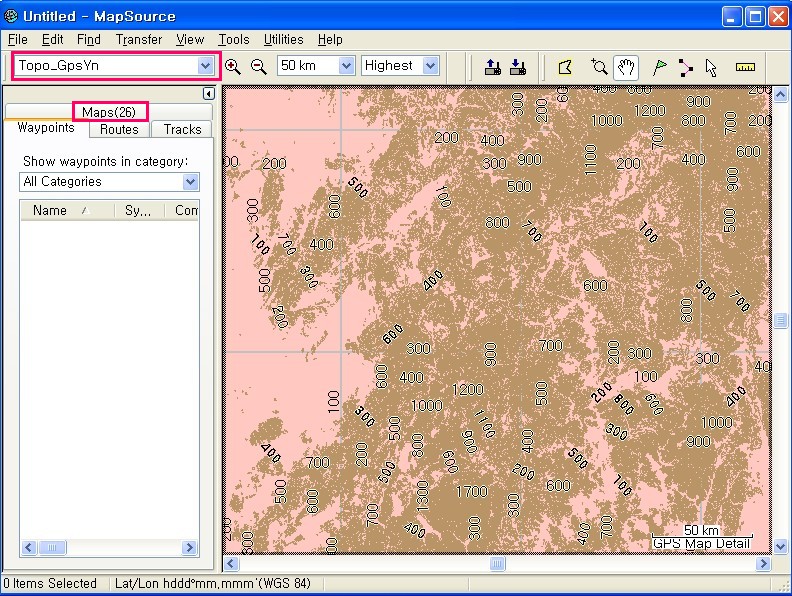
Task: Click waypoint list scroll left arrow
Action: (29, 548)
